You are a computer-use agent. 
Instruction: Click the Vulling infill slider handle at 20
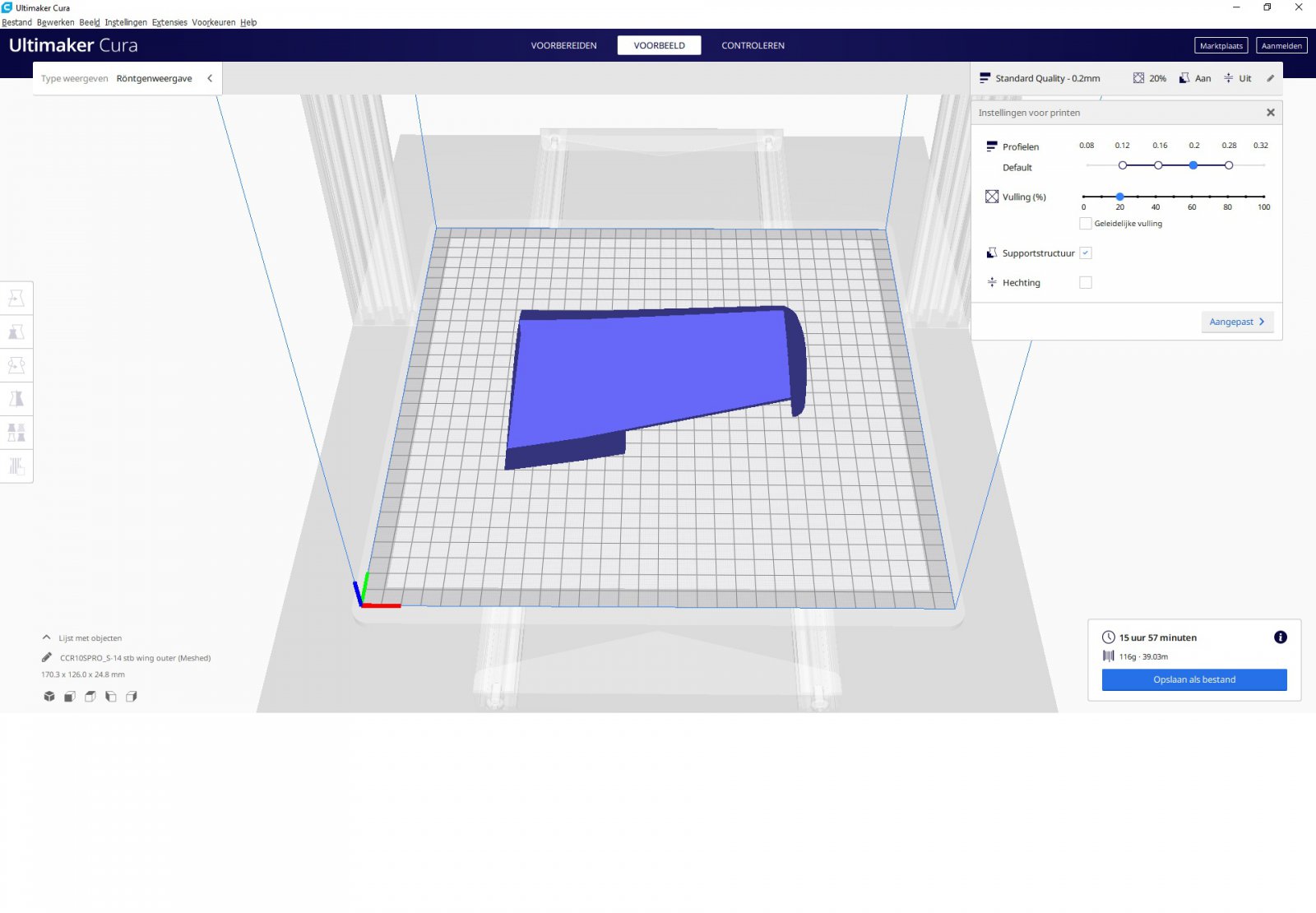coord(1120,197)
